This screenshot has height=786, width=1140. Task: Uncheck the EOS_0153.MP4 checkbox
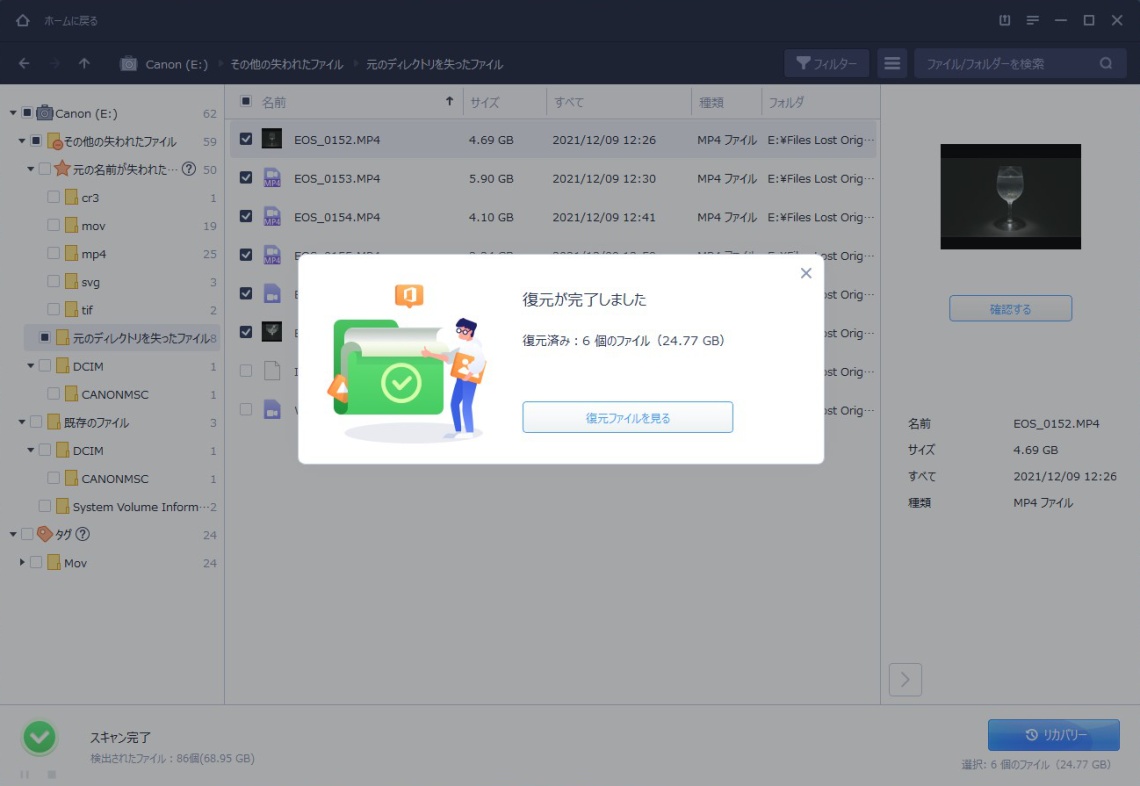tap(246, 177)
